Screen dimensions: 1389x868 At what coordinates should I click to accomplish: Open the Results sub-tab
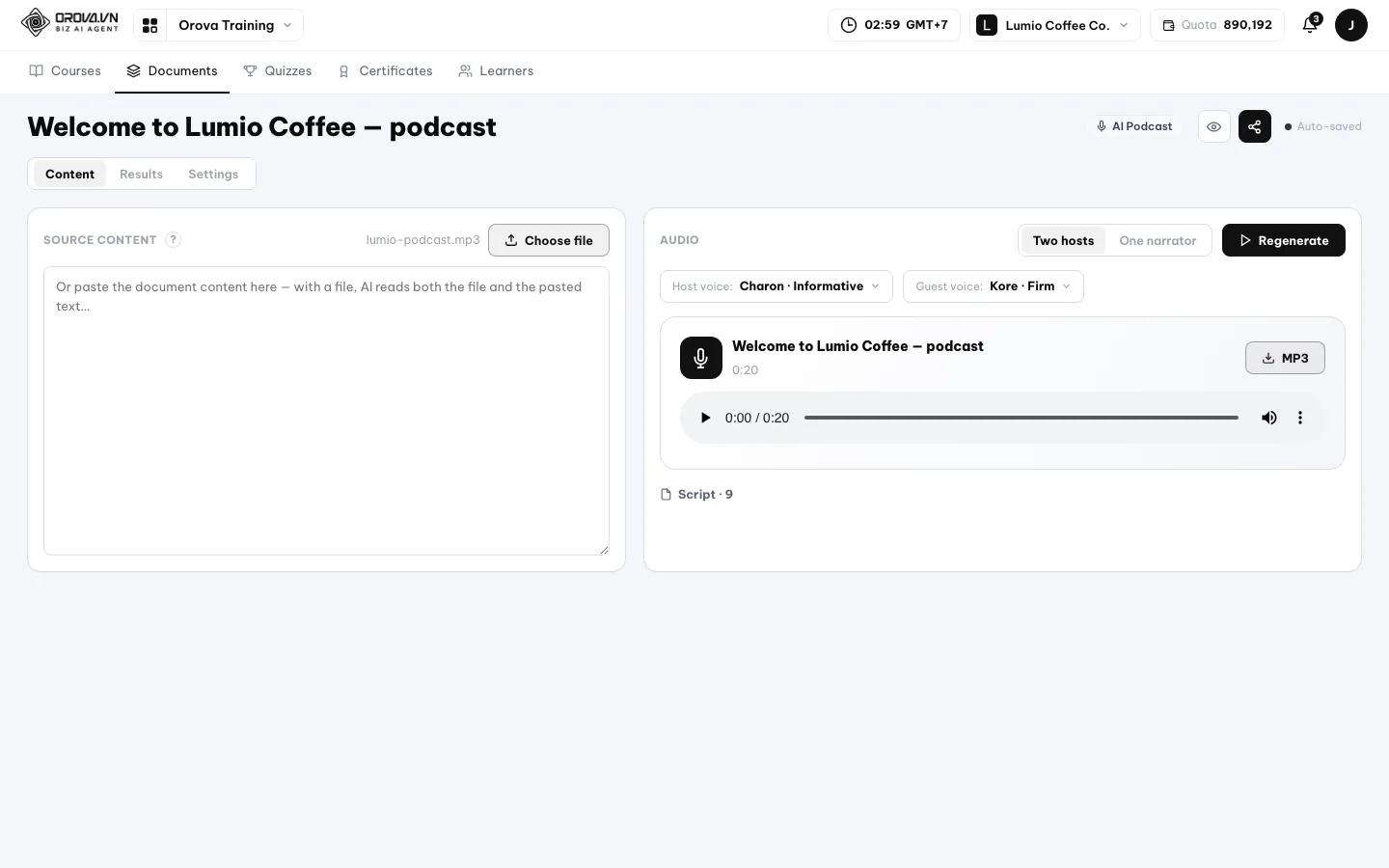click(141, 174)
